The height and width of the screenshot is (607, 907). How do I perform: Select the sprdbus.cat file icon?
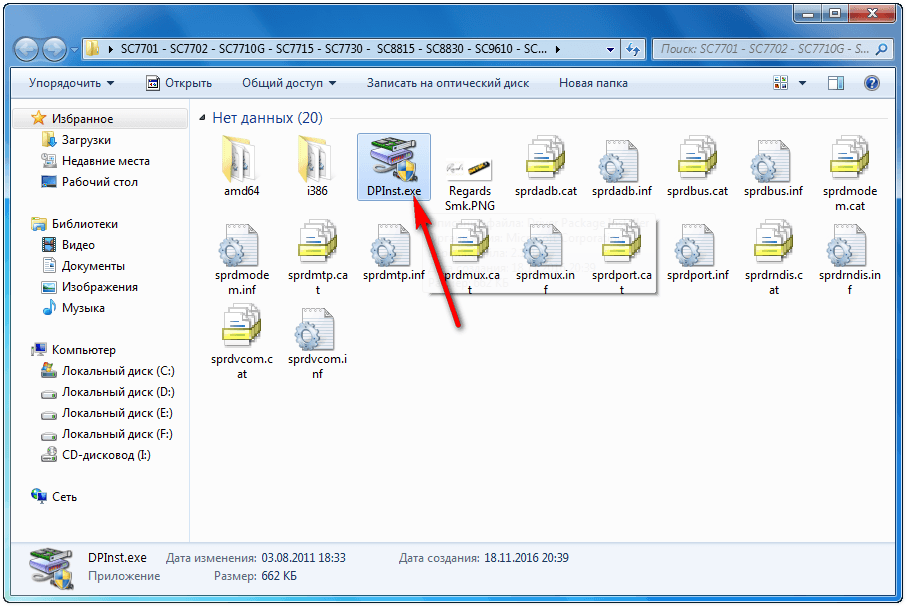click(698, 160)
